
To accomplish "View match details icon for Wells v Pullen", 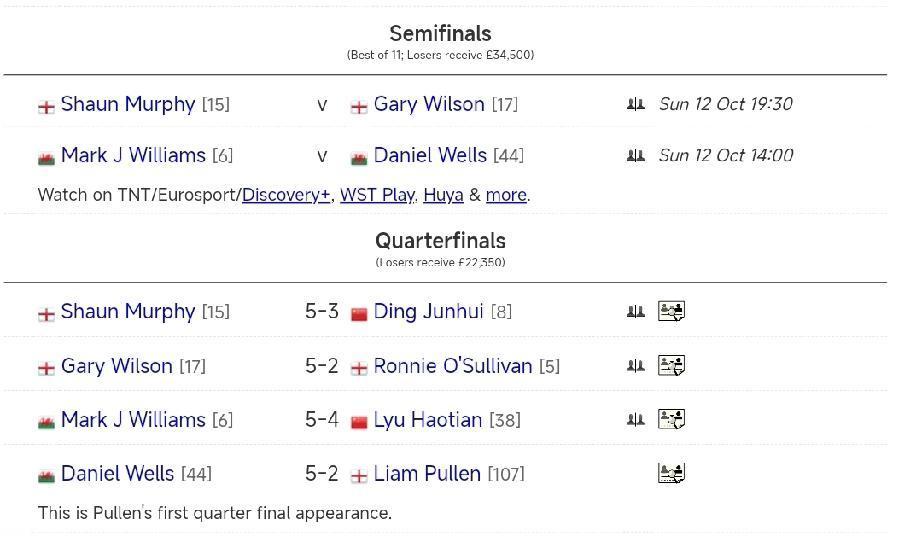I will [x=671, y=473].
